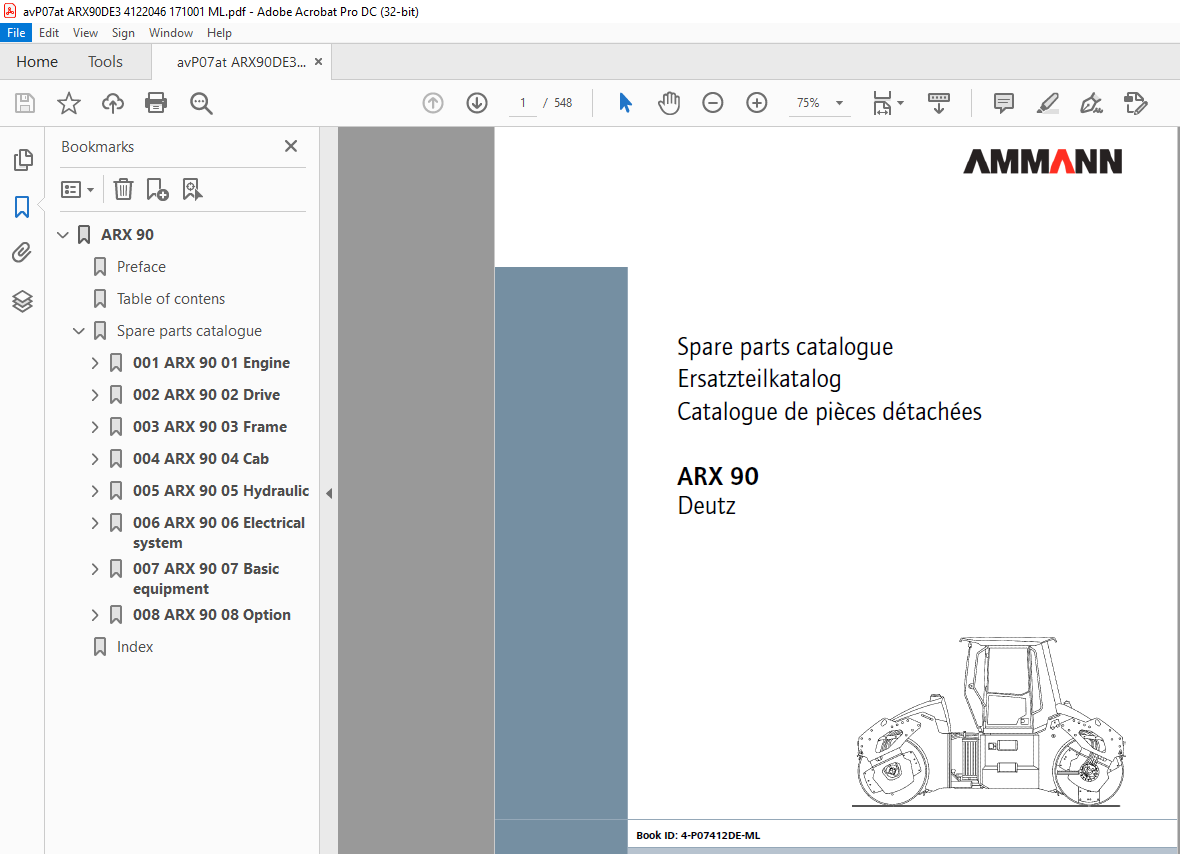The height and width of the screenshot is (854, 1180).
Task: Collapse Spare parts catalogue bookmark
Action: click(x=79, y=331)
